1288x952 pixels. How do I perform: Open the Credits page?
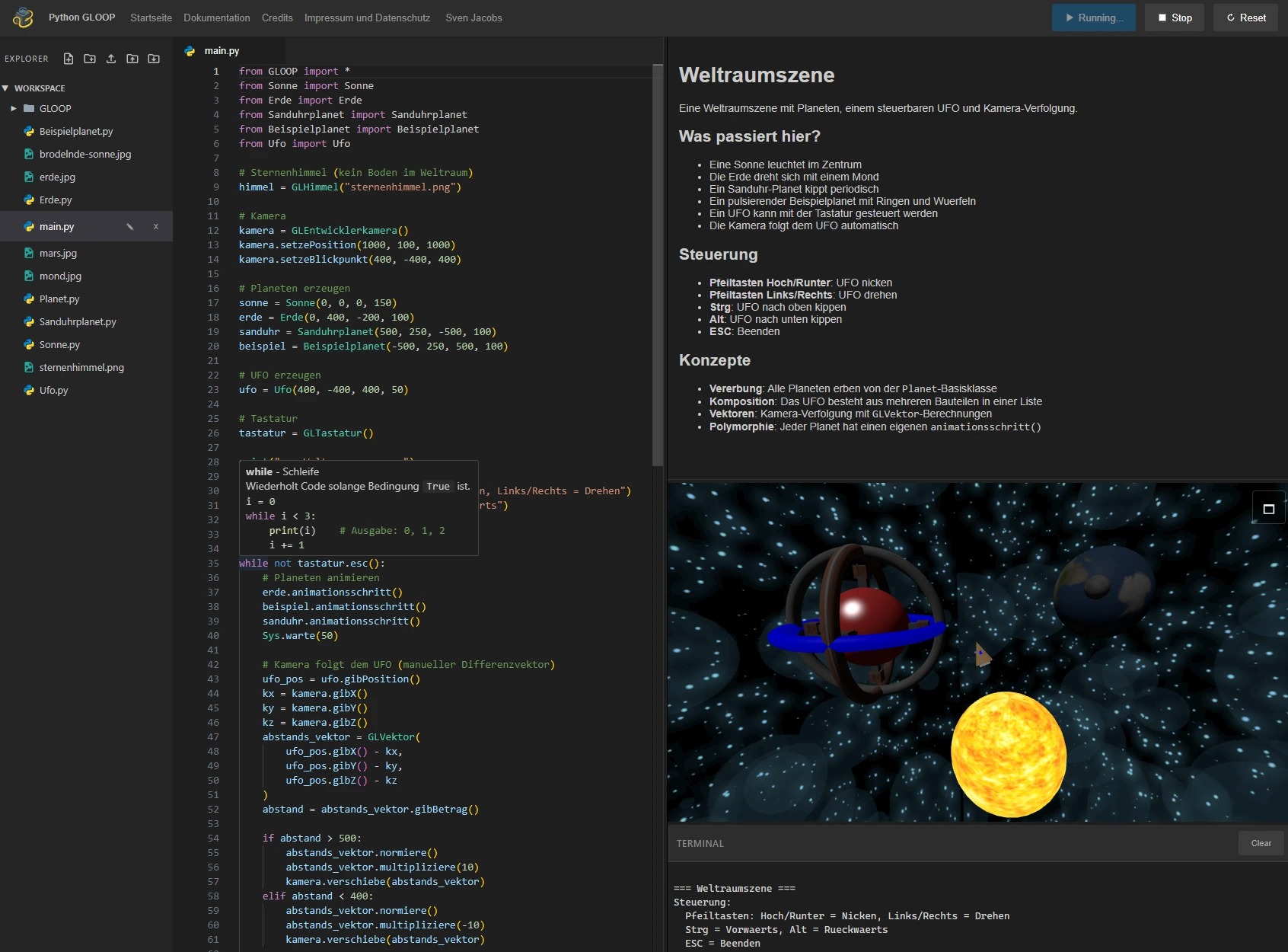point(277,18)
